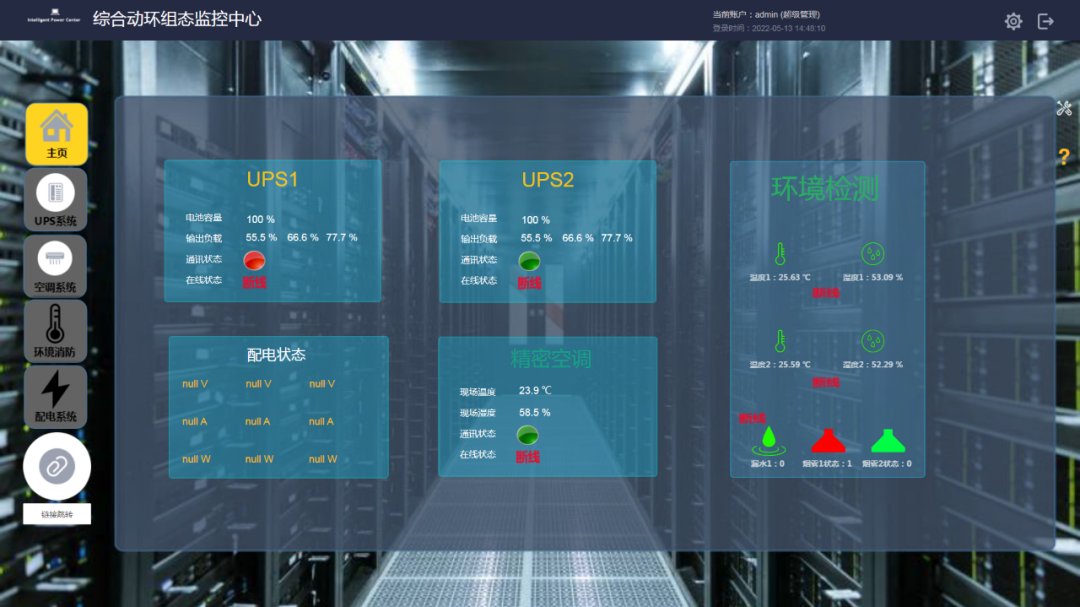The width and height of the screenshot is (1080, 607).
Task: Click 精密空调 green communication status light
Action: (x=527, y=434)
